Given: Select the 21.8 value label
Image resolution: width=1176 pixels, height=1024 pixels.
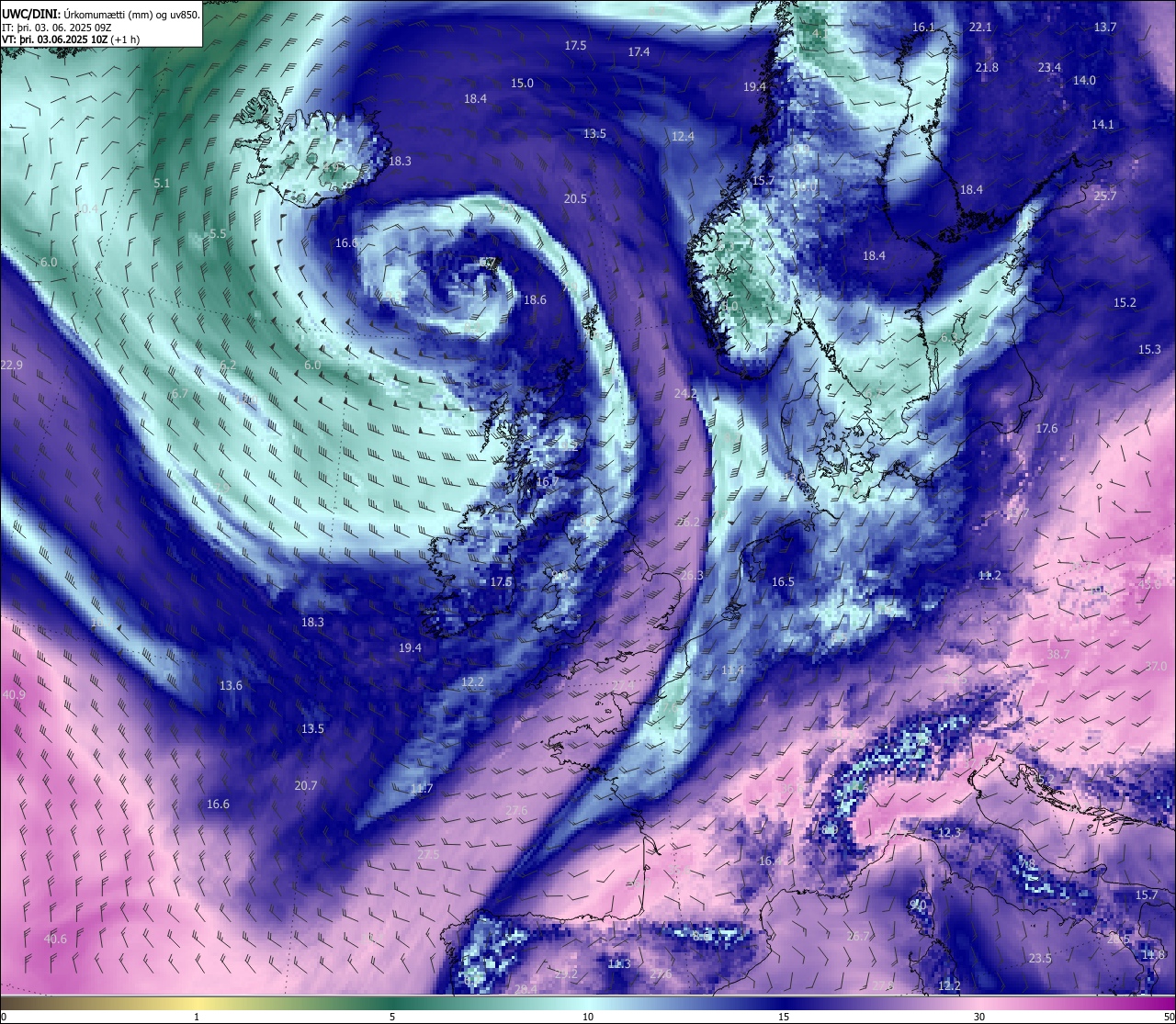Looking at the screenshot, I should 987,67.
